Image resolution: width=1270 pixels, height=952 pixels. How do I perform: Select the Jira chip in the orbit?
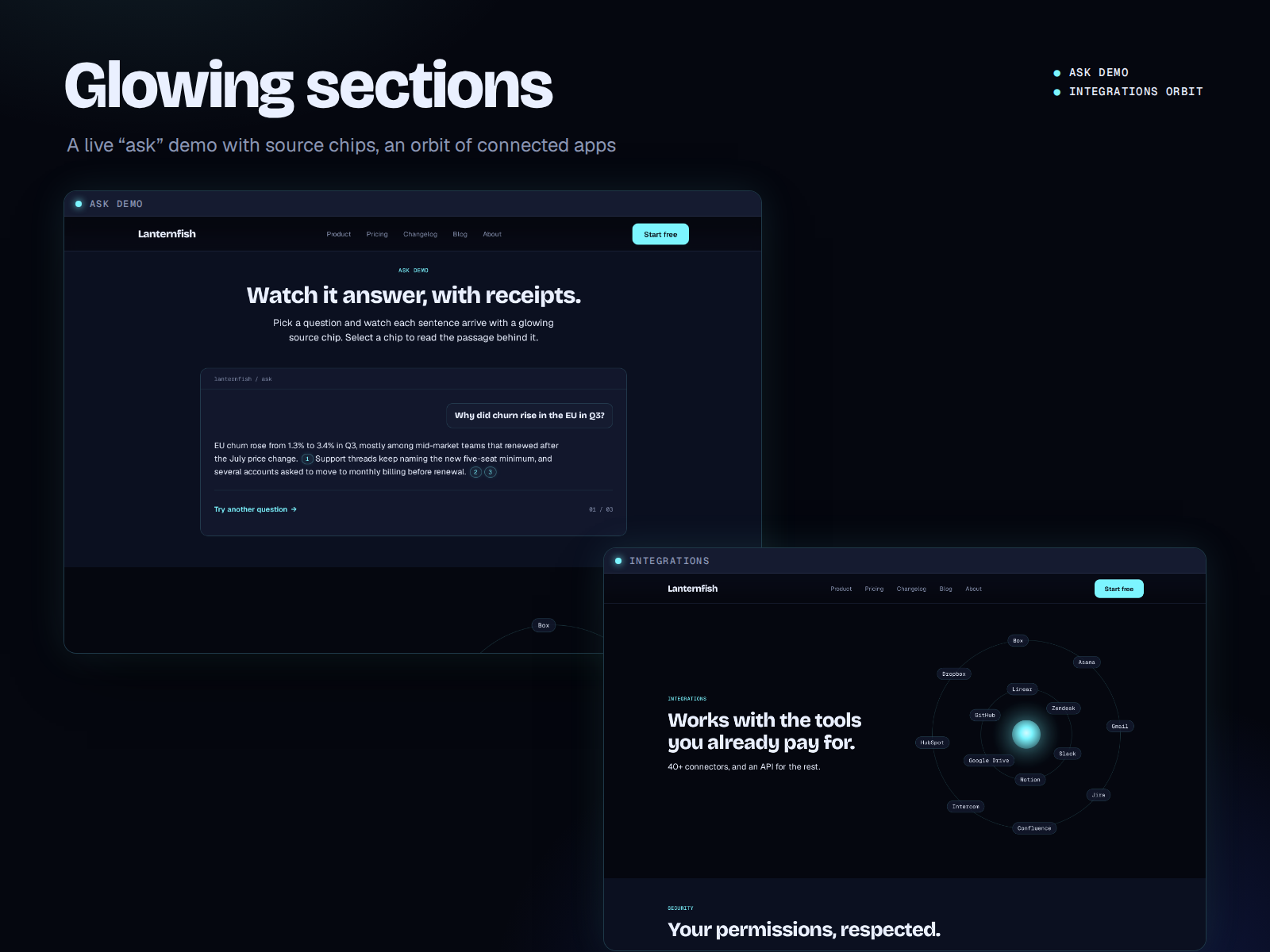[x=1099, y=794]
